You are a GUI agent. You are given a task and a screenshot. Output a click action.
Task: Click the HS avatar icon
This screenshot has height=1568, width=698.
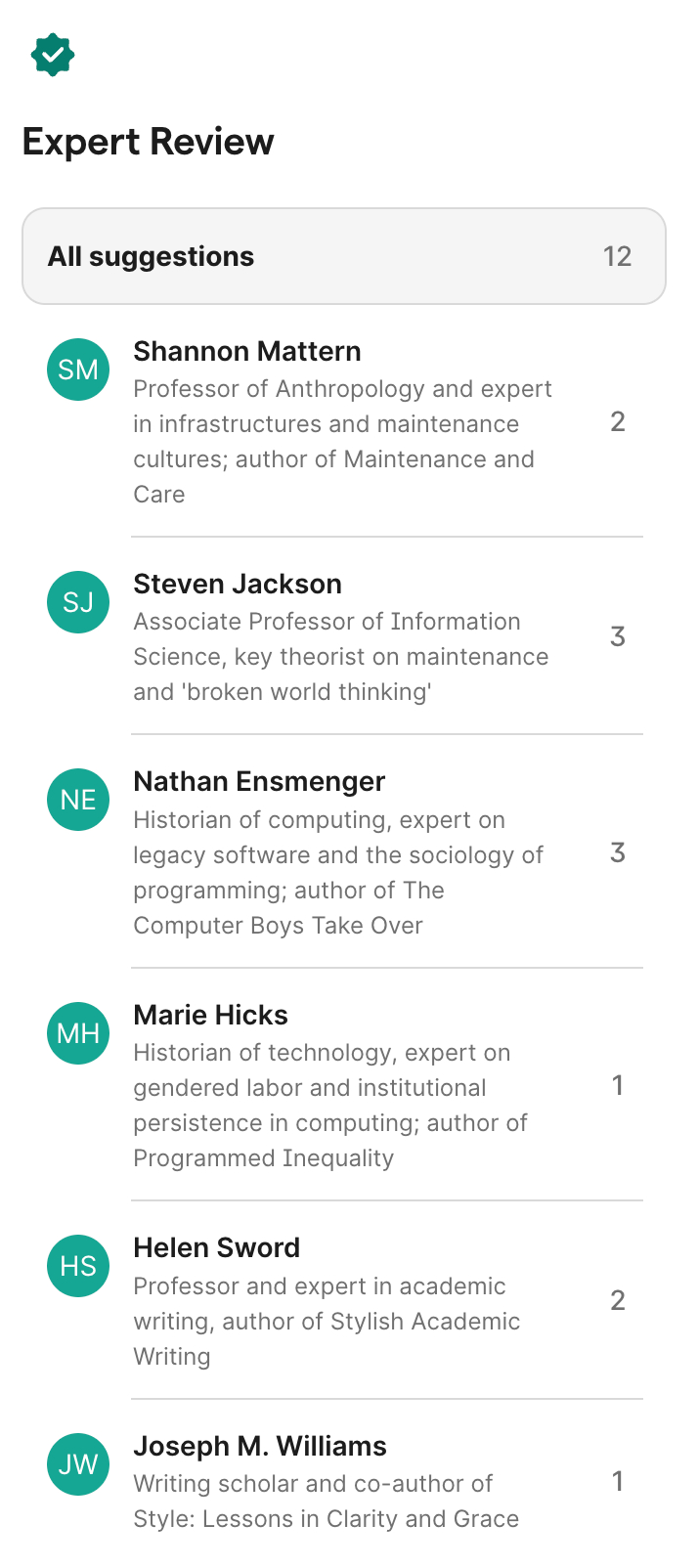click(x=78, y=1266)
